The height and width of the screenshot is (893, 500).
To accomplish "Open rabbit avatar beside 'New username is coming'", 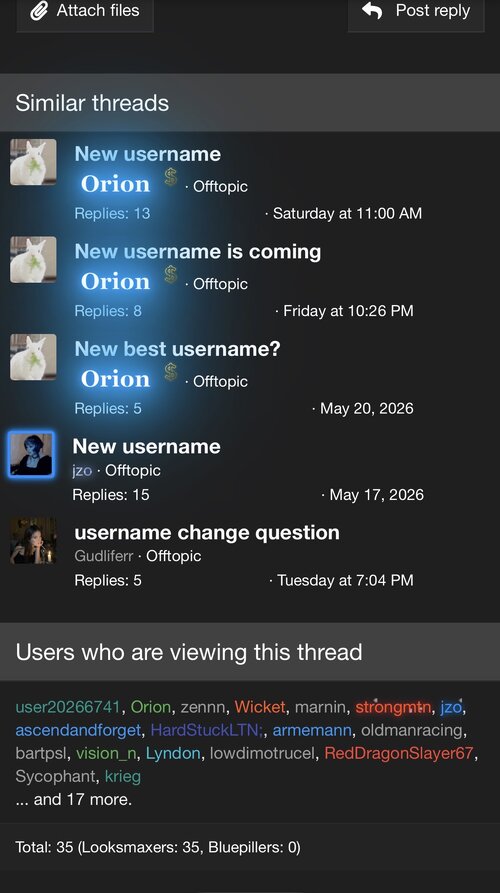I will pos(33,259).
